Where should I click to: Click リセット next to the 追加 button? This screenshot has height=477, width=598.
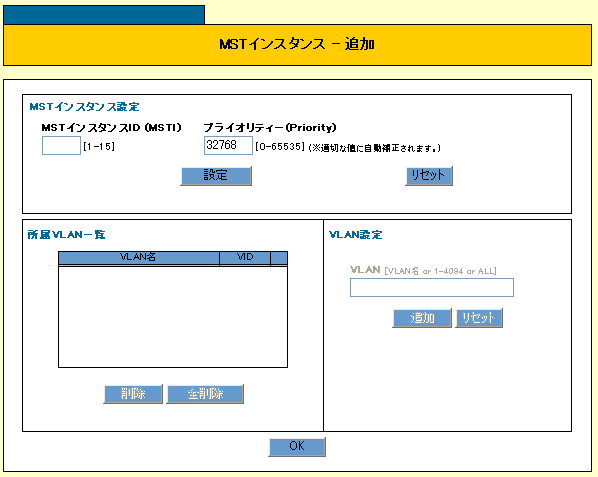479,318
